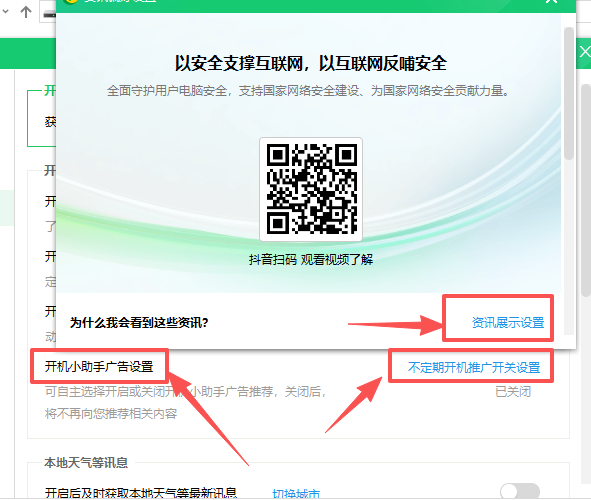This screenshot has height=500, width=591.
Task: Click subtitle 全面守护用户电脑安全 text
Action: pos(308,91)
